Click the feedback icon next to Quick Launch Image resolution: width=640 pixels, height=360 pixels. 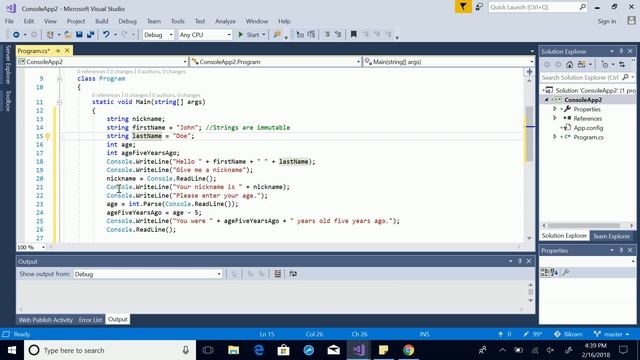click(479, 7)
